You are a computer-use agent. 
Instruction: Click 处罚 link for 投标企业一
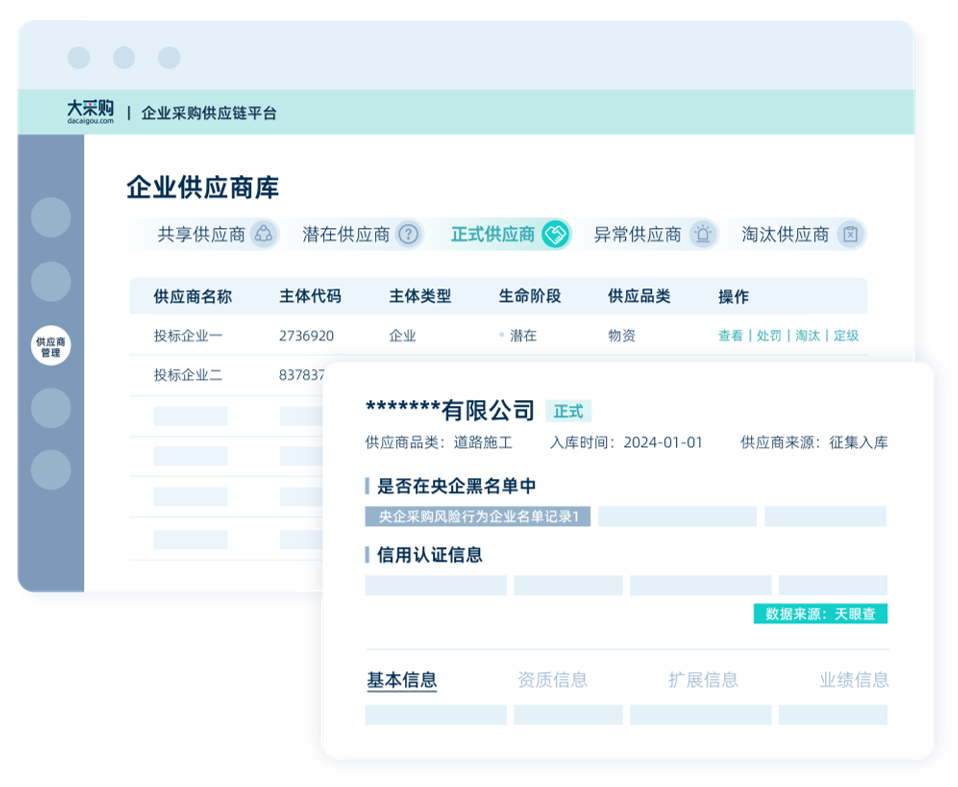pos(768,336)
